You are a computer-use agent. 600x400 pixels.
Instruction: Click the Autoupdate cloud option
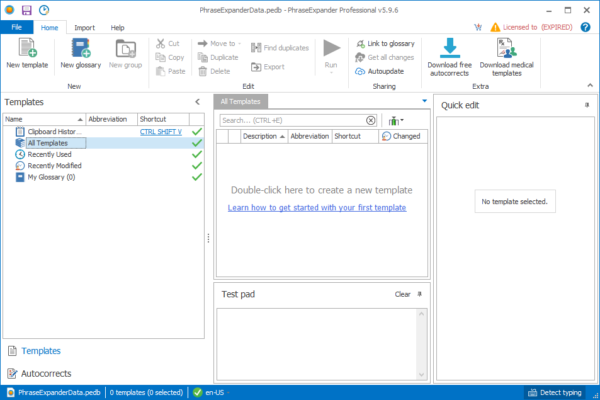click(x=380, y=71)
